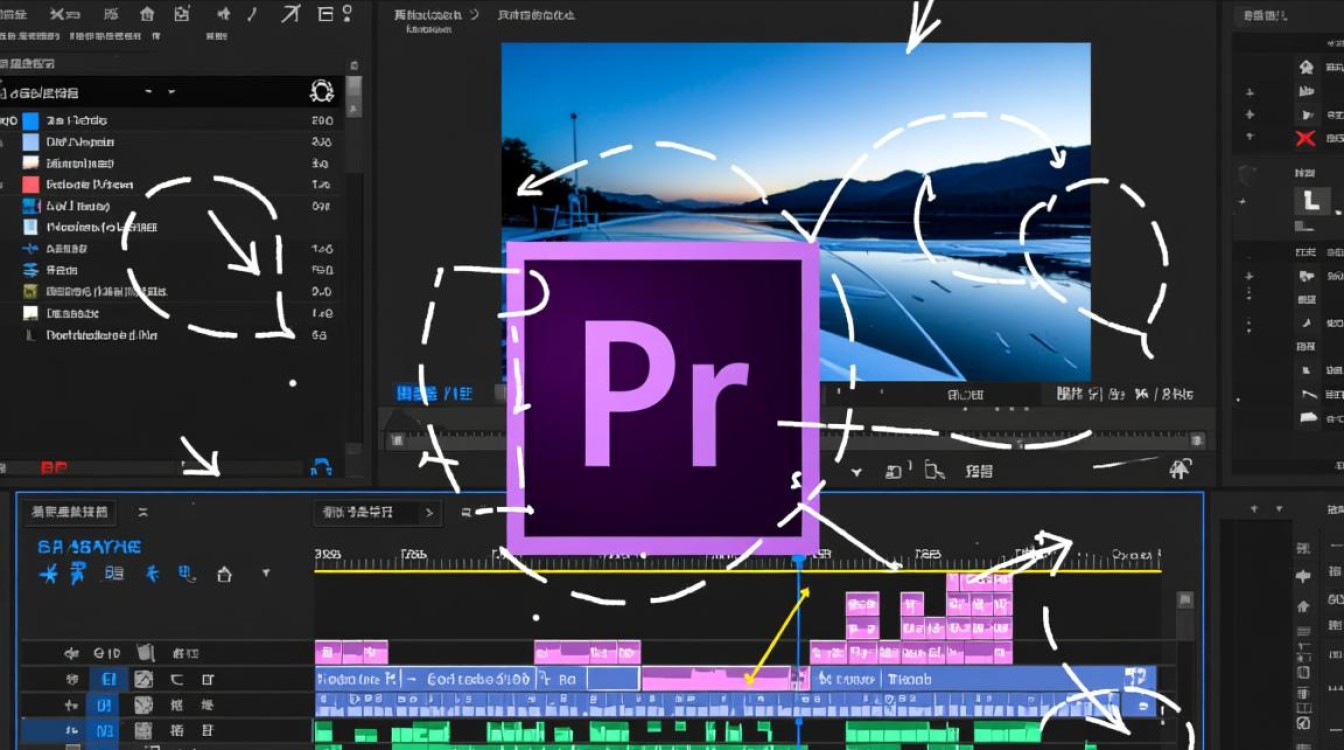Image resolution: width=1344 pixels, height=750 pixels.
Task: Click the red X icon in right panel
Action: [x=1305, y=138]
